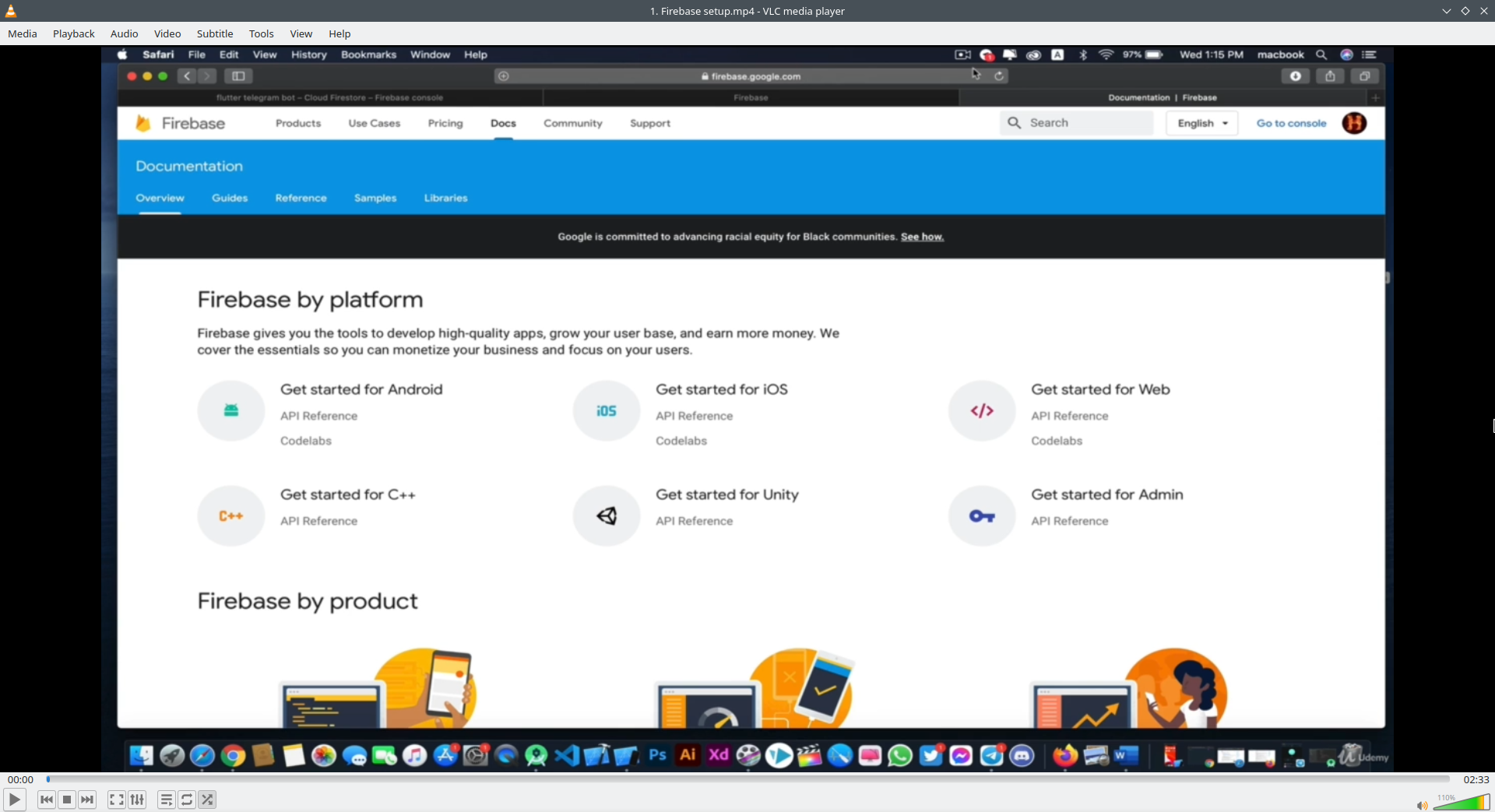Stop playback with the VLC stop button

pyautogui.click(x=67, y=800)
